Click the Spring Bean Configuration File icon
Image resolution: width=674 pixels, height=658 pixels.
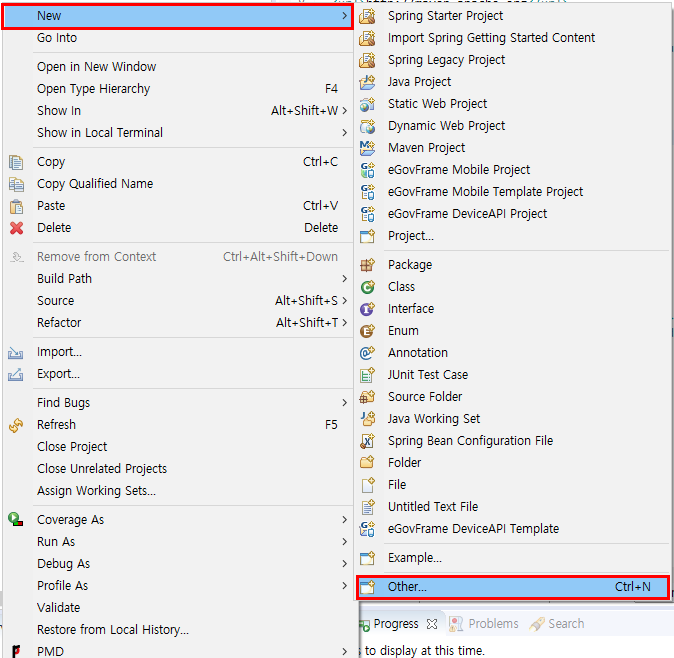pos(367,441)
